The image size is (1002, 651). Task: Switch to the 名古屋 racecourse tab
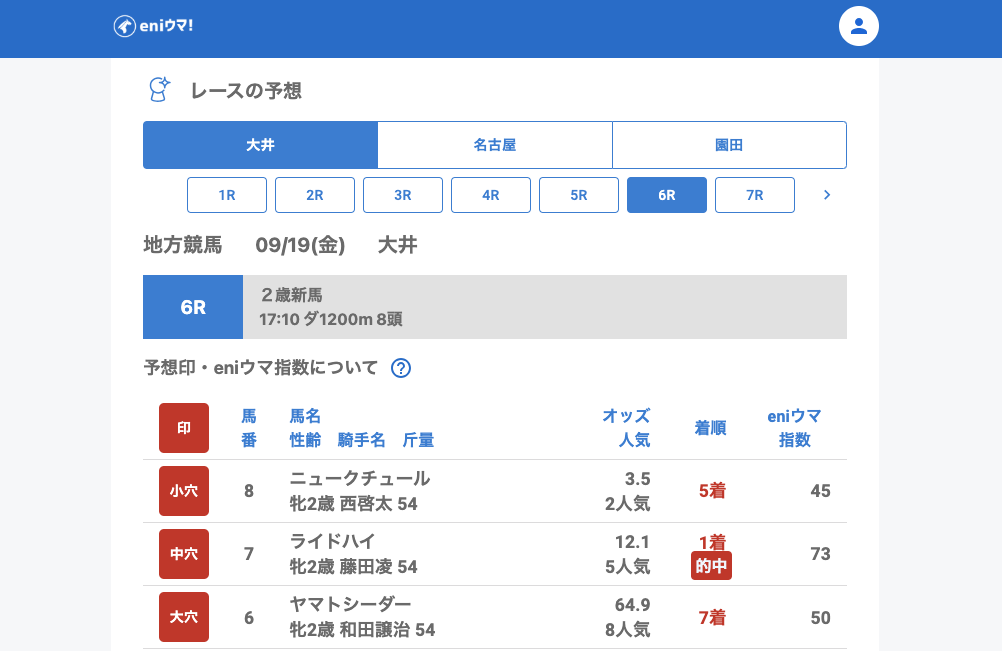pyautogui.click(x=495, y=145)
